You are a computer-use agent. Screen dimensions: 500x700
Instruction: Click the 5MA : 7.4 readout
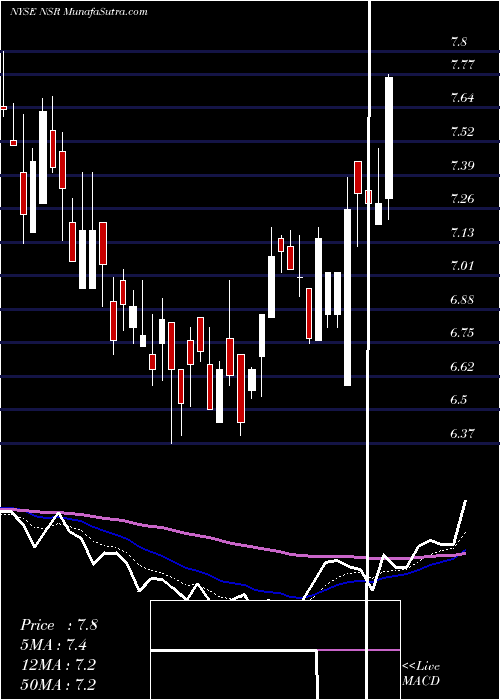click(54, 645)
